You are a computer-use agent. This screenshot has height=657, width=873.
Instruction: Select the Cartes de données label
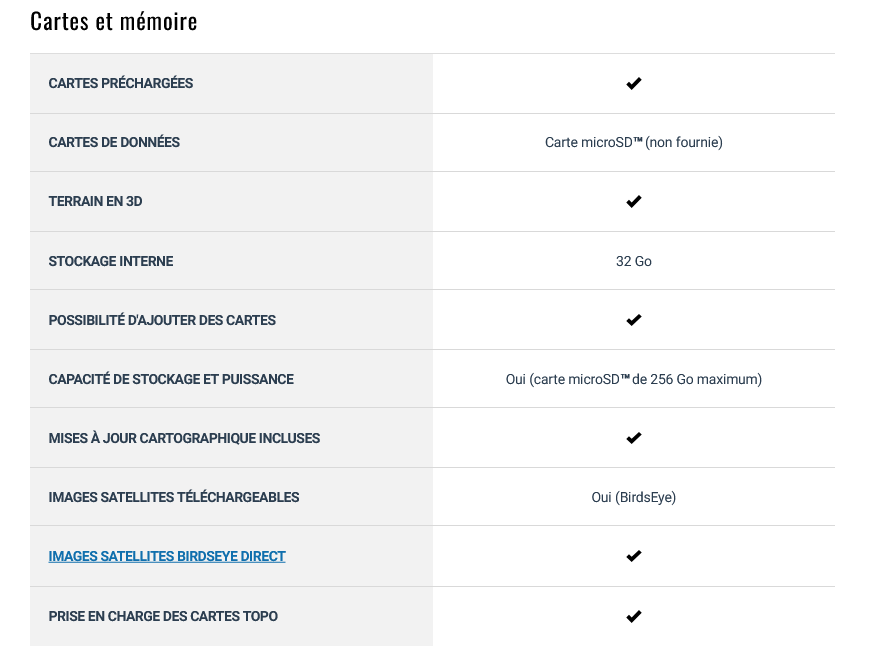(x=114, y=143)
